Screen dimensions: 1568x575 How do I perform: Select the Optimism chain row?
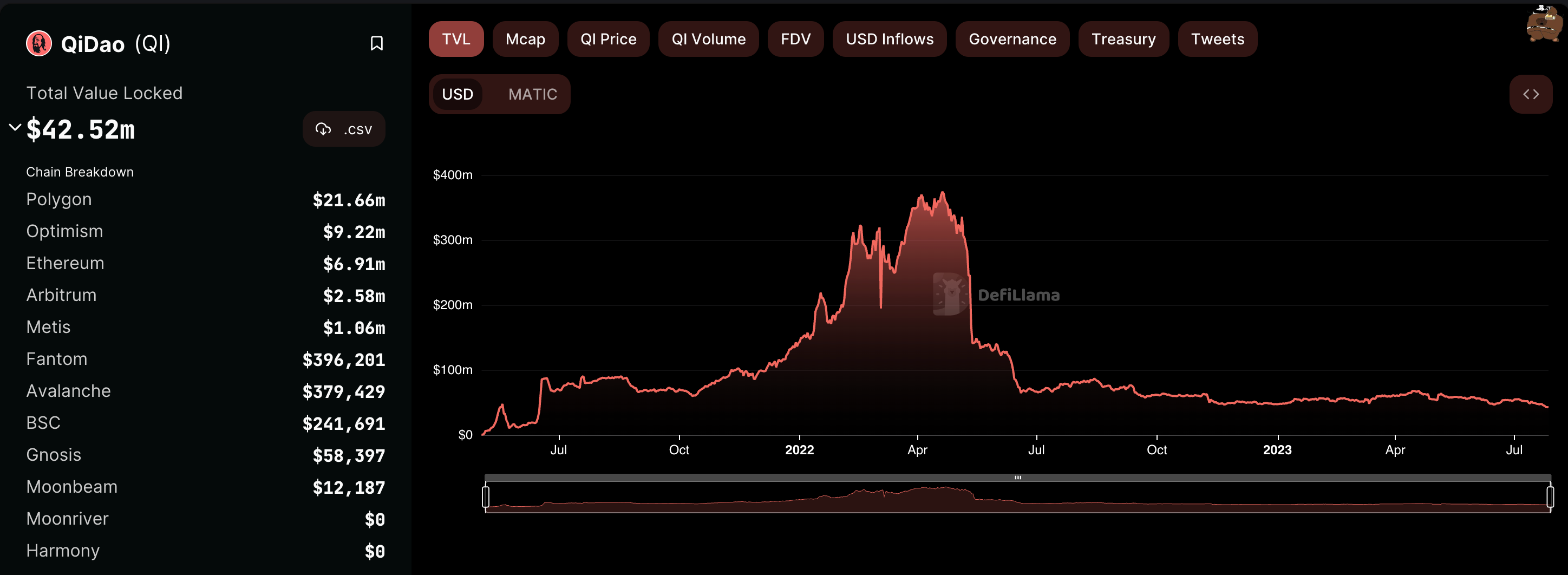coord(206,231)
